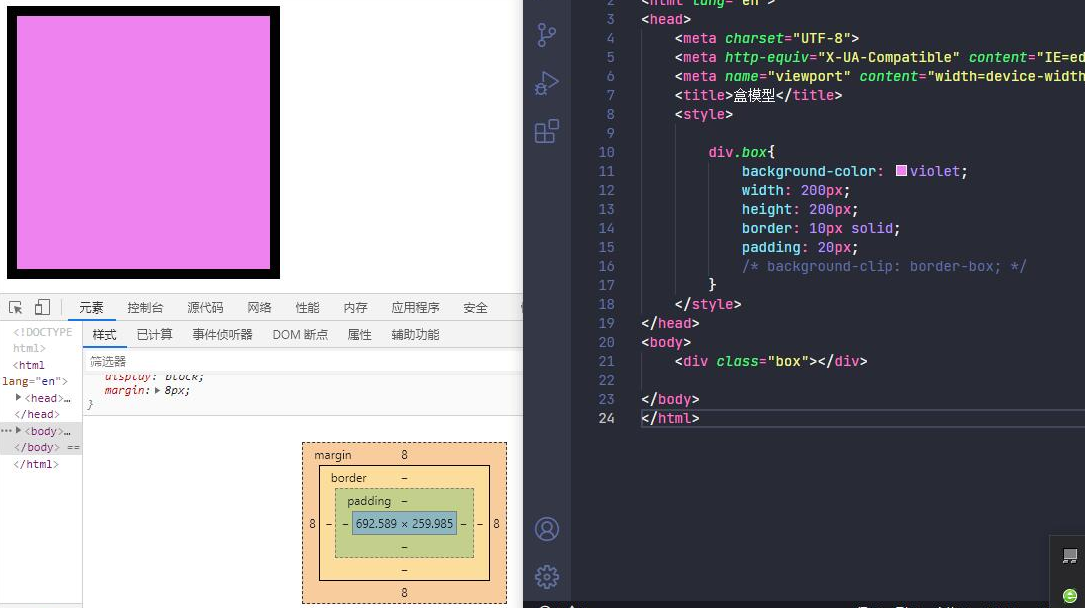The image size is (1085, 608).
Task: Click the commented background-clip line
Action: click(x=884, y=266)
